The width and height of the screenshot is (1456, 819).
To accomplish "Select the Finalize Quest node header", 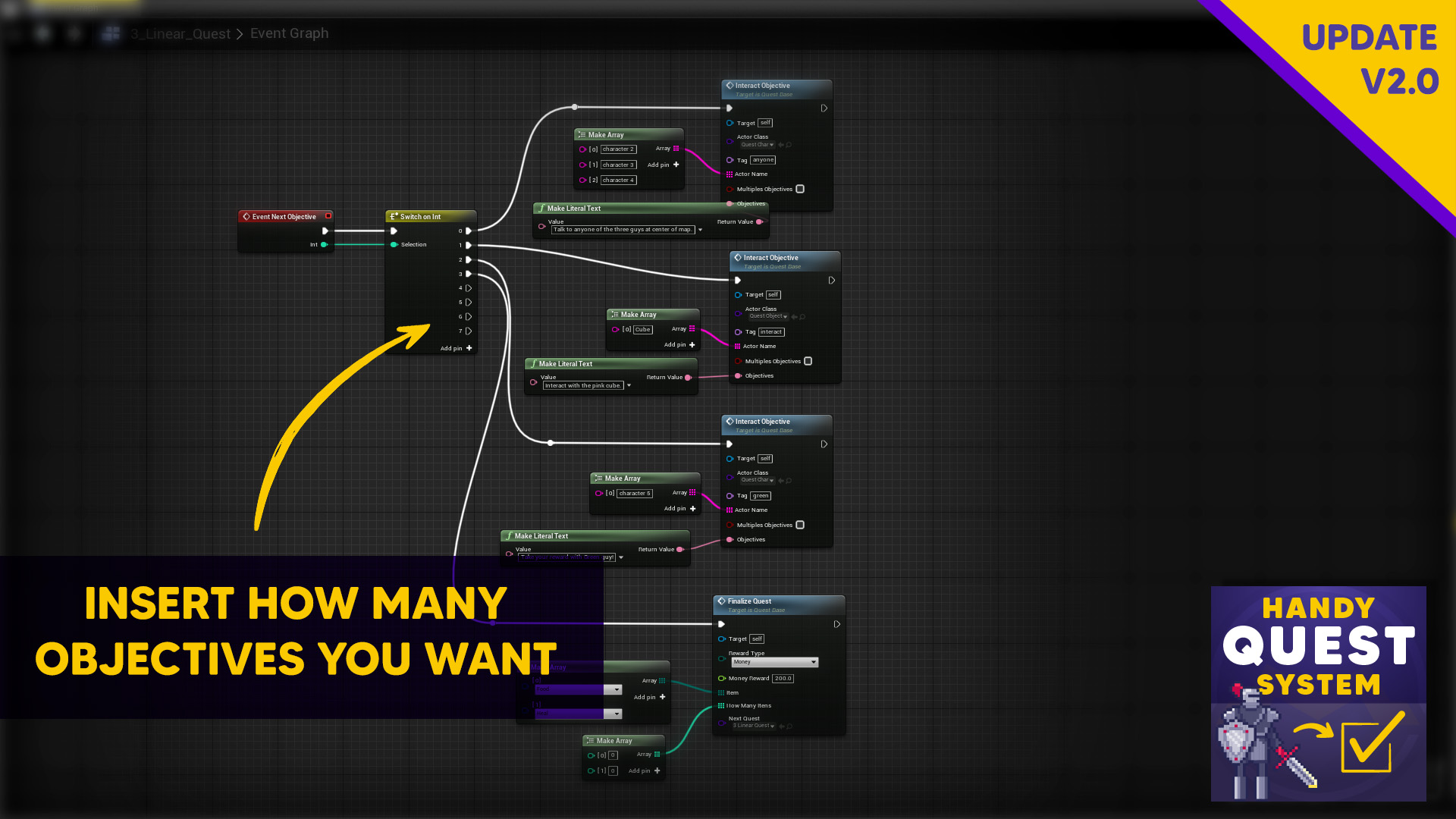I will point(779,604).
